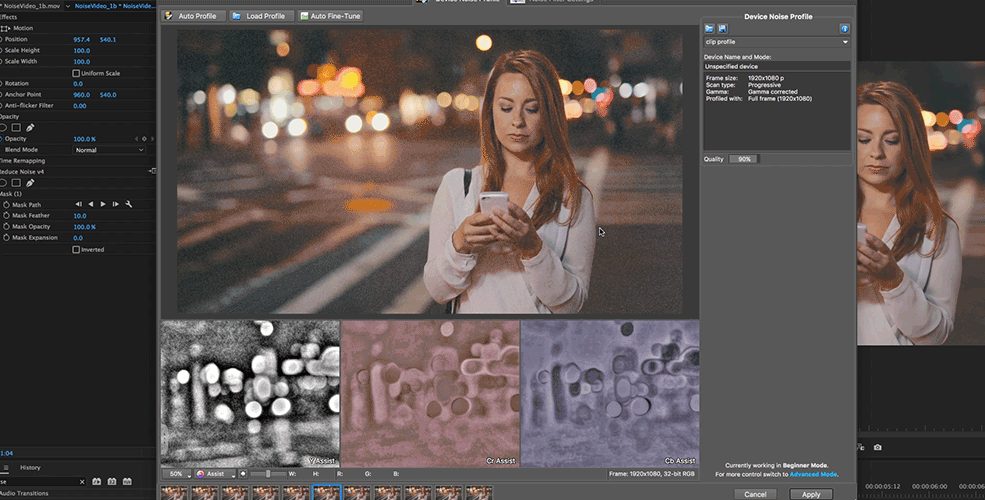The image size is (985, 500).
Task: Click the Motion transform icon
Action: click(x=6, y=28)
